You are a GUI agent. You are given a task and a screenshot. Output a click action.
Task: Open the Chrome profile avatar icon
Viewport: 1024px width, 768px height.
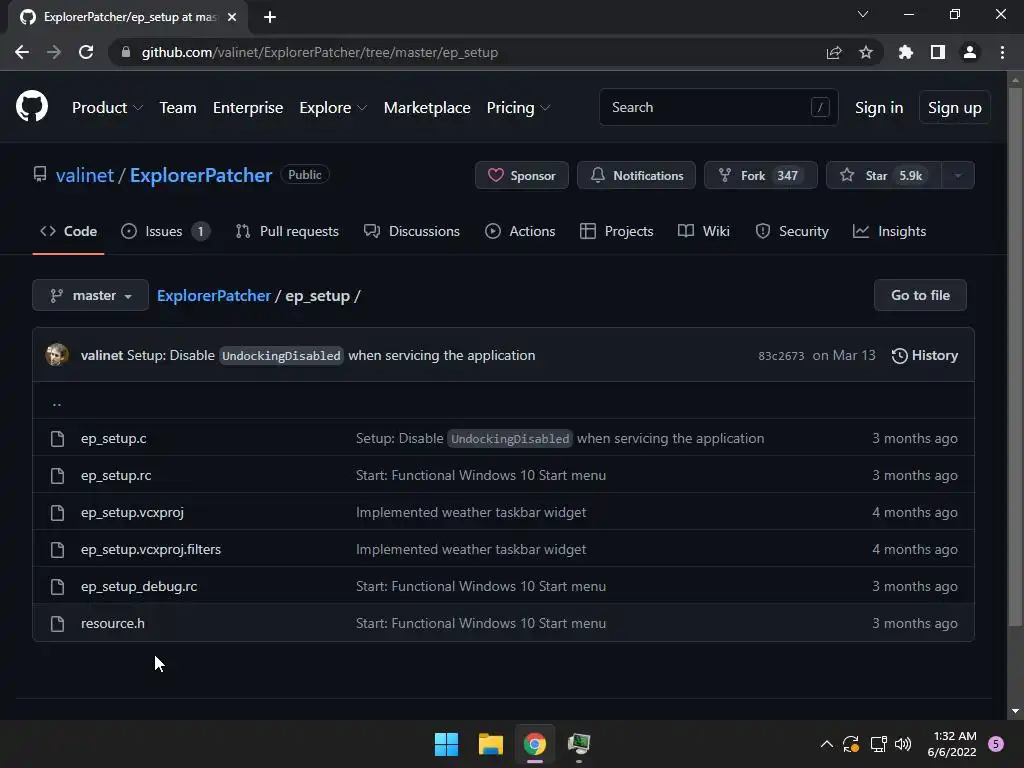970,52
